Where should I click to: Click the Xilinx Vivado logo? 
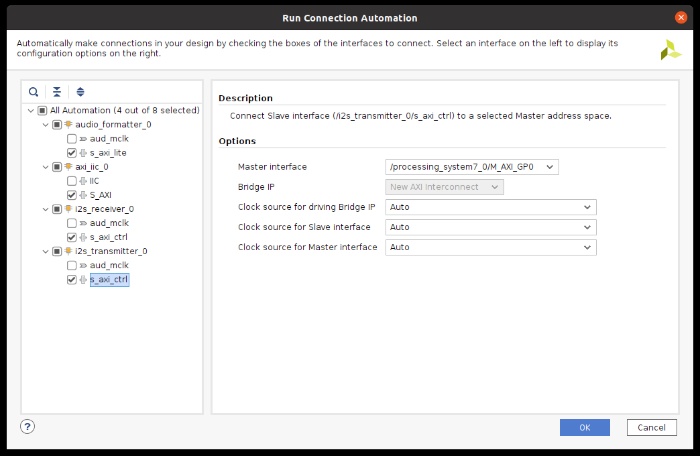tap(671, 50)
